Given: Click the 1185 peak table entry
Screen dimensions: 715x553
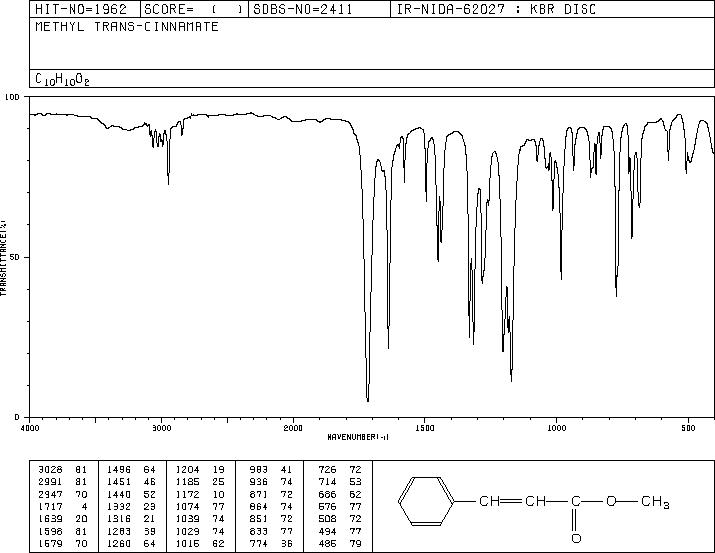Looking at the screenshot, I should tap(200, 482).
